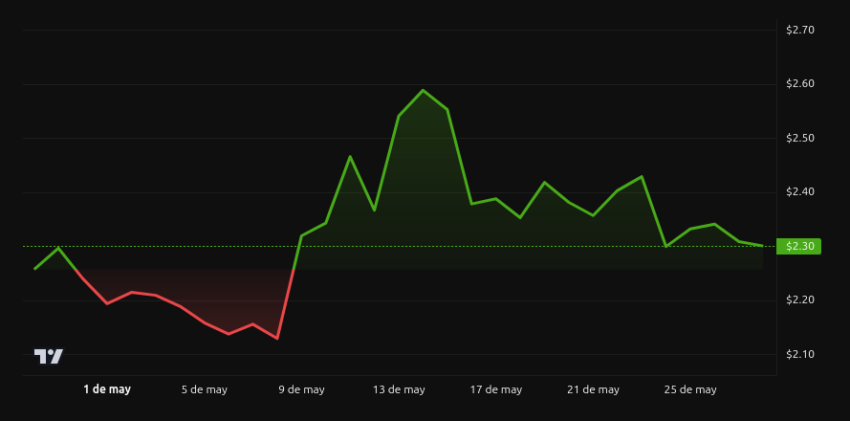
Task: Select the $2.60 price axis label
Action: click(800, 84)
